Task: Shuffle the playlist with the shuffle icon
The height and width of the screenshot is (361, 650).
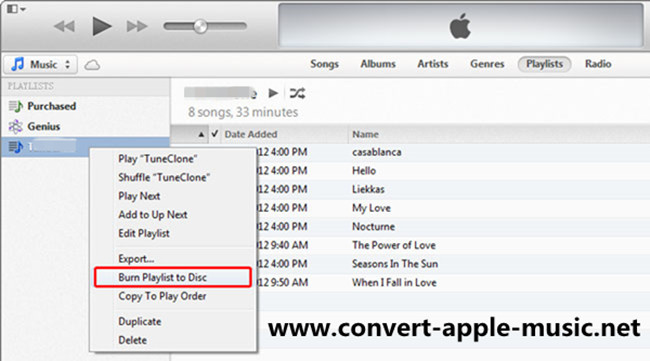Action: point(297,93)
